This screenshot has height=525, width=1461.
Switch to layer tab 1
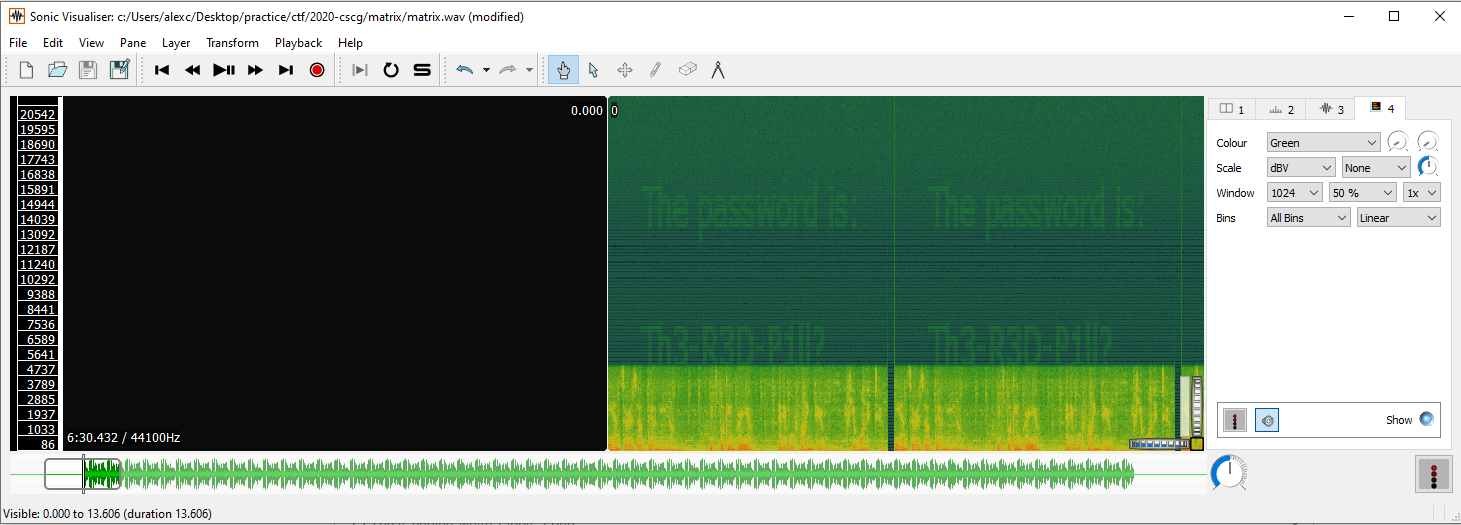coord(1233,109)
